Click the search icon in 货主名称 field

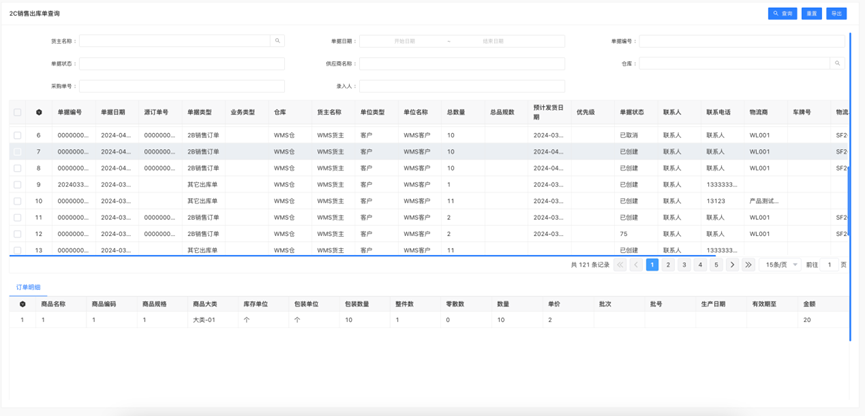click(277, 41)
